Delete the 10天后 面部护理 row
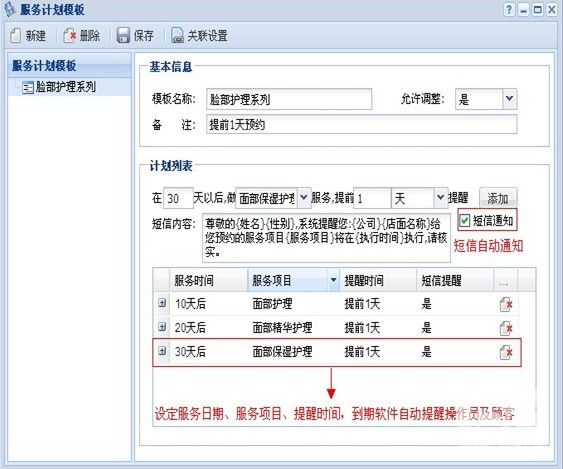Screen dimensions: 563x469 [x=506, y=304]
